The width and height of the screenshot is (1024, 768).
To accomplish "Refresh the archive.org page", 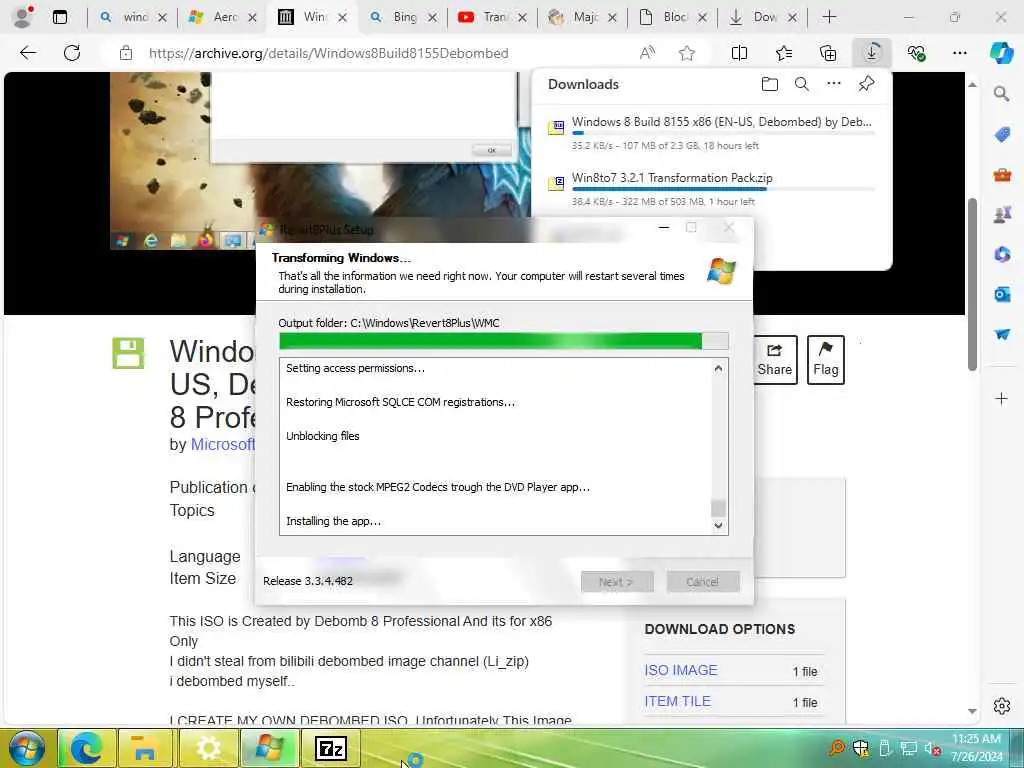I will click(72, 53).
